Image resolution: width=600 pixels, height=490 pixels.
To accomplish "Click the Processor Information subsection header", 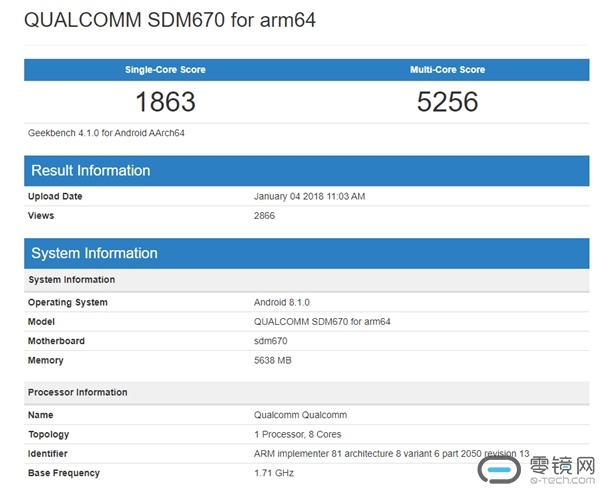I will click(x=78, y=392).
